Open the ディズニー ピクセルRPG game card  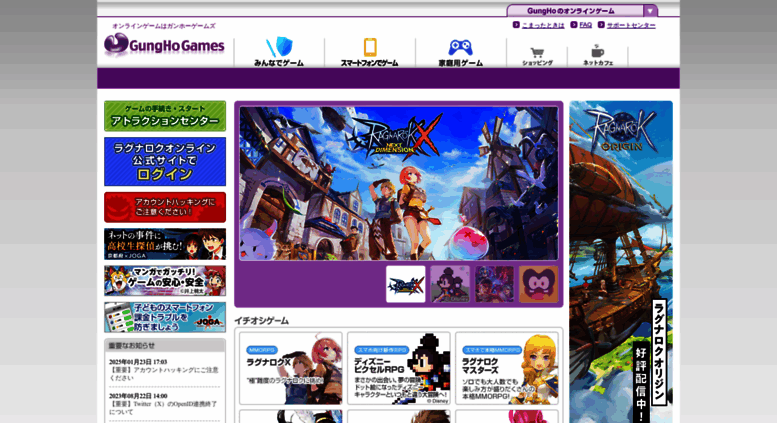pos(399,368)
